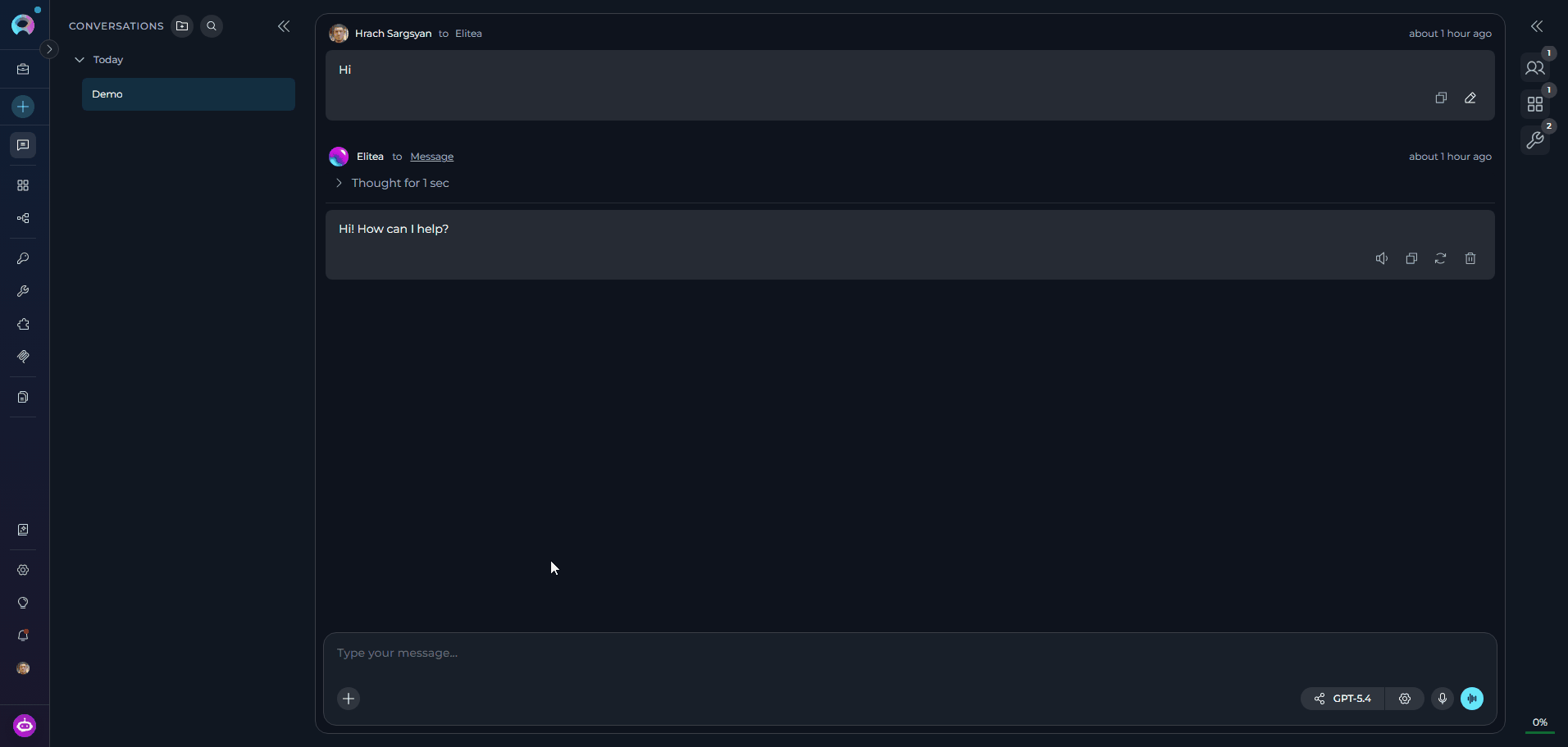Regenerate the Elitea reply
The image size is (1568, 747).
click(1441, 258)
